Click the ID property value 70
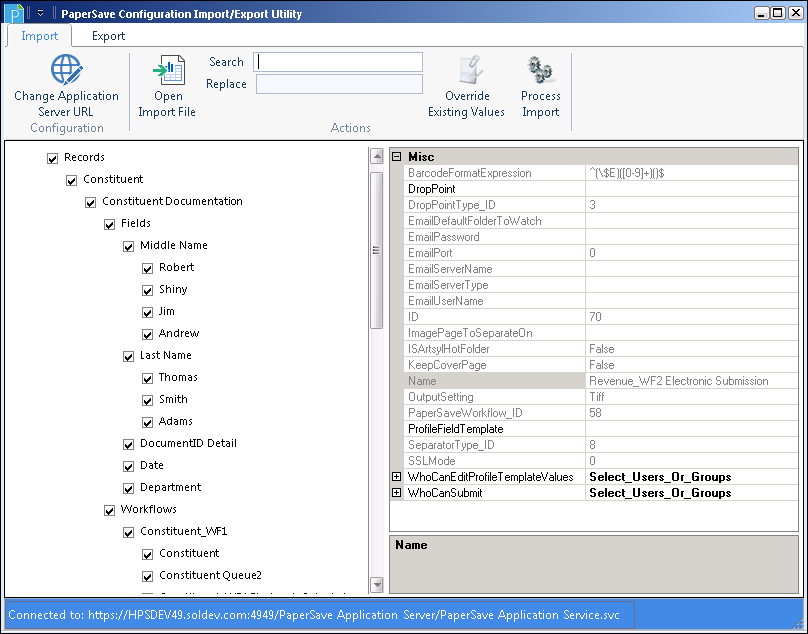808x634 pixels. point(595,316)
